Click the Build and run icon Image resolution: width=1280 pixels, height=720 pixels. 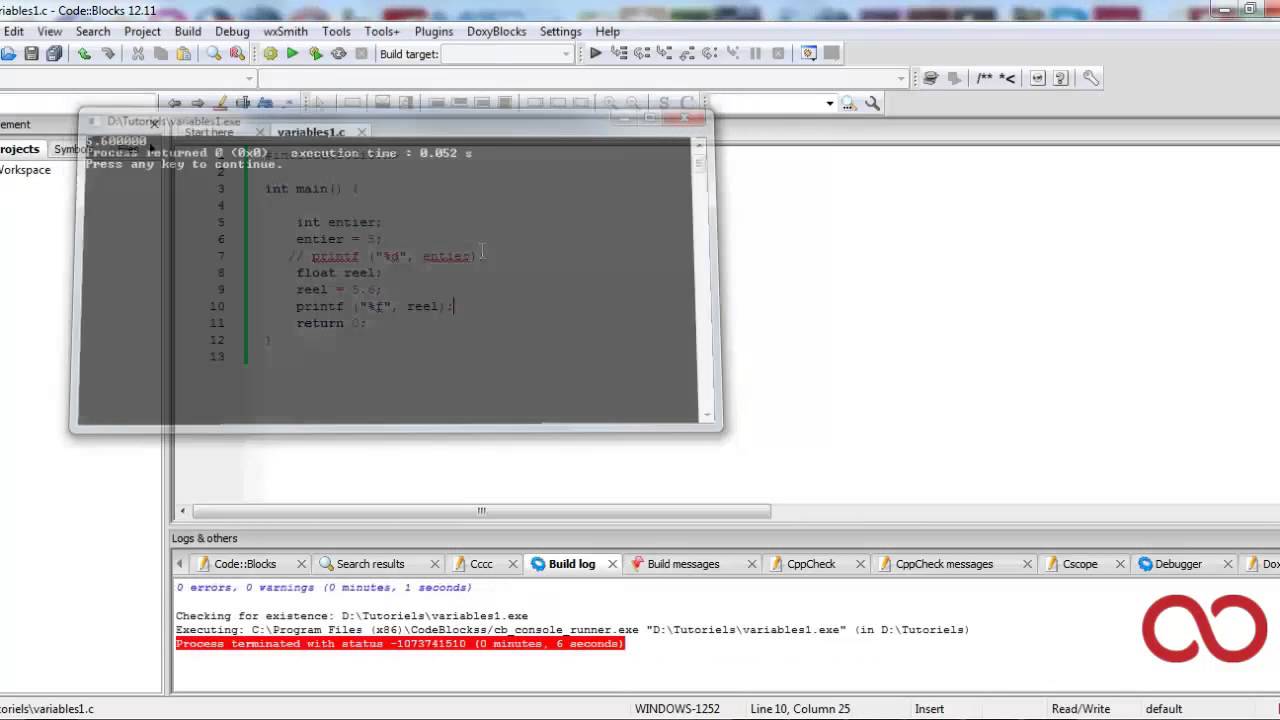pyautogui.click(x=316, y=54)
